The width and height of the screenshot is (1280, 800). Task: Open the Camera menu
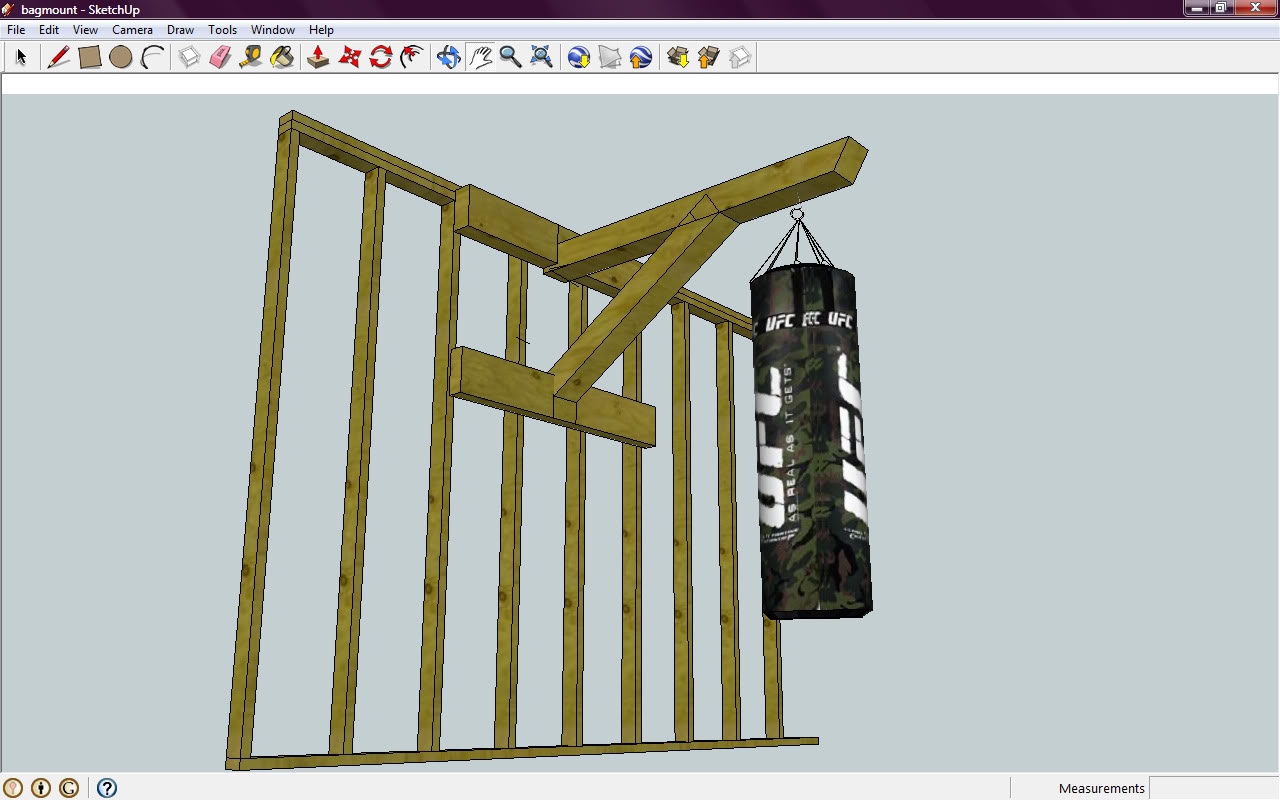tap(132, 29)
